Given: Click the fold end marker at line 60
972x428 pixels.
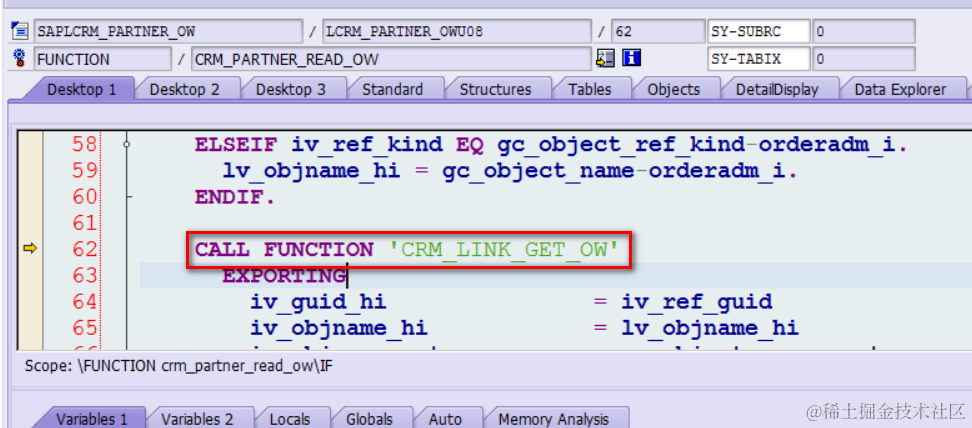Looking at the screenshot, I should 128,197.
